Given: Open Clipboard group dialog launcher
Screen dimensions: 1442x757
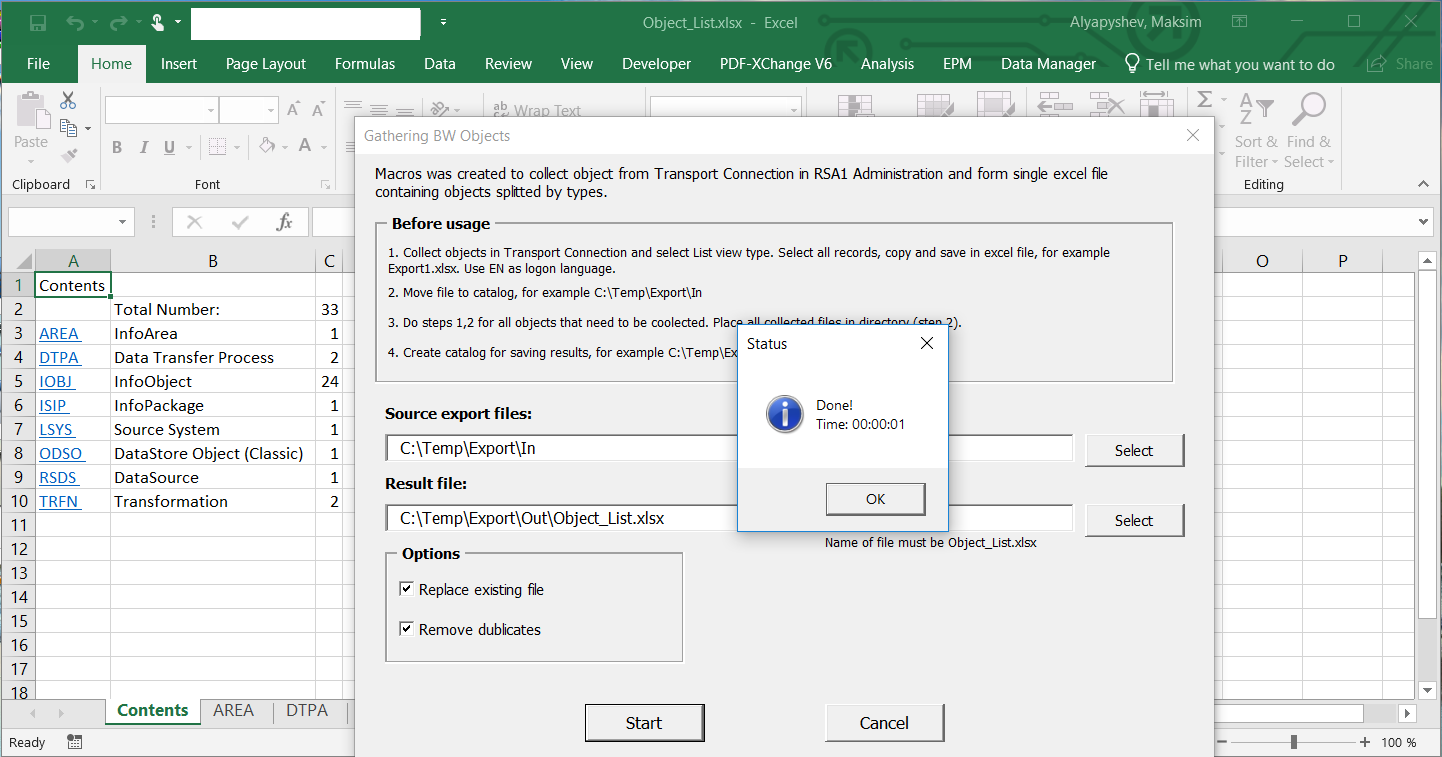Looking at the screenshot, I should click(90, 185).
